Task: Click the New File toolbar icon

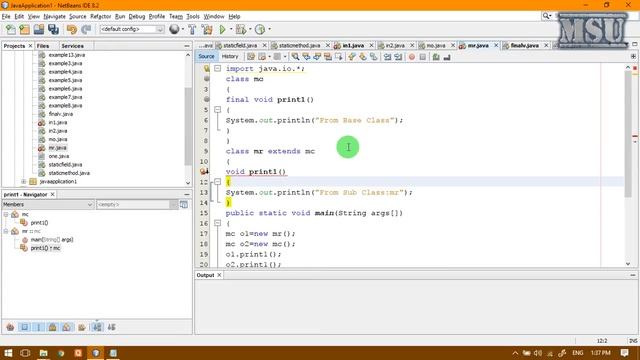Action: click(11, 29)
